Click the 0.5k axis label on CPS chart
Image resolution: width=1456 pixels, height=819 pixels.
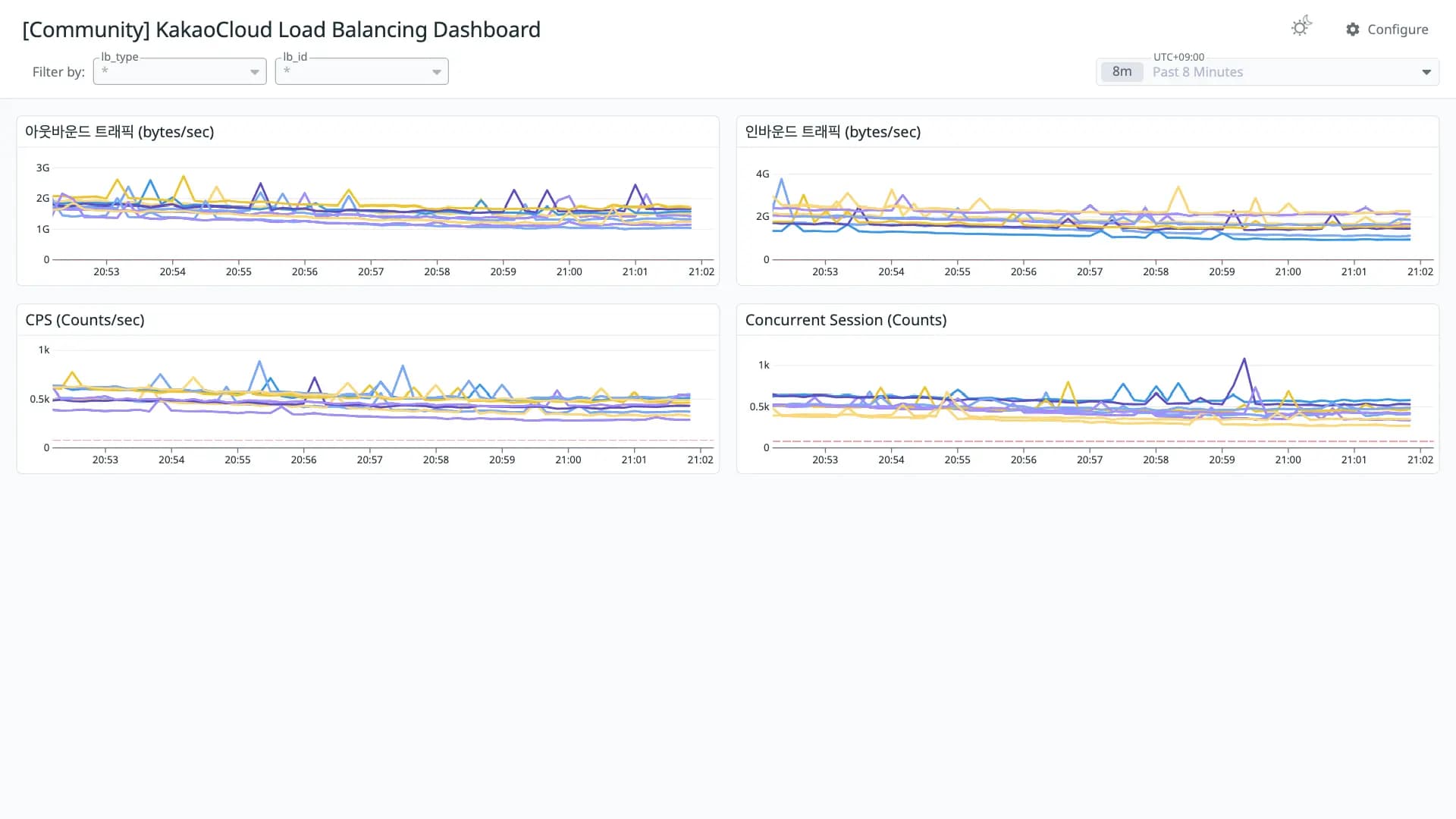pyautogui.click(x=39, y=399)
